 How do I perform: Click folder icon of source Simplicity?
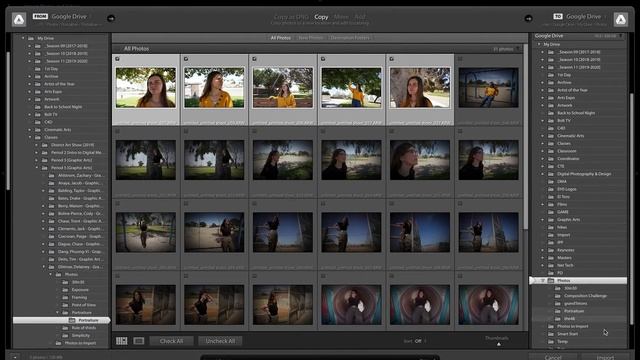pyautogui.click(x=65, y=336)
